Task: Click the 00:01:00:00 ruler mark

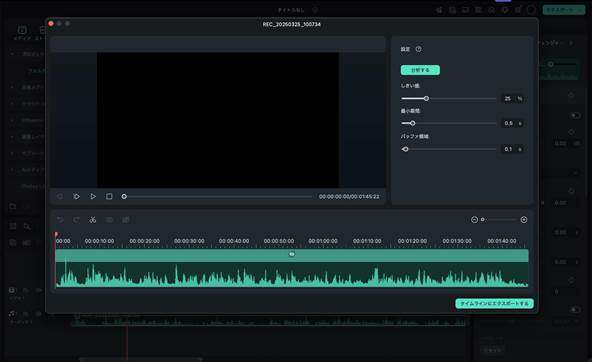Action: coord(323,241)
